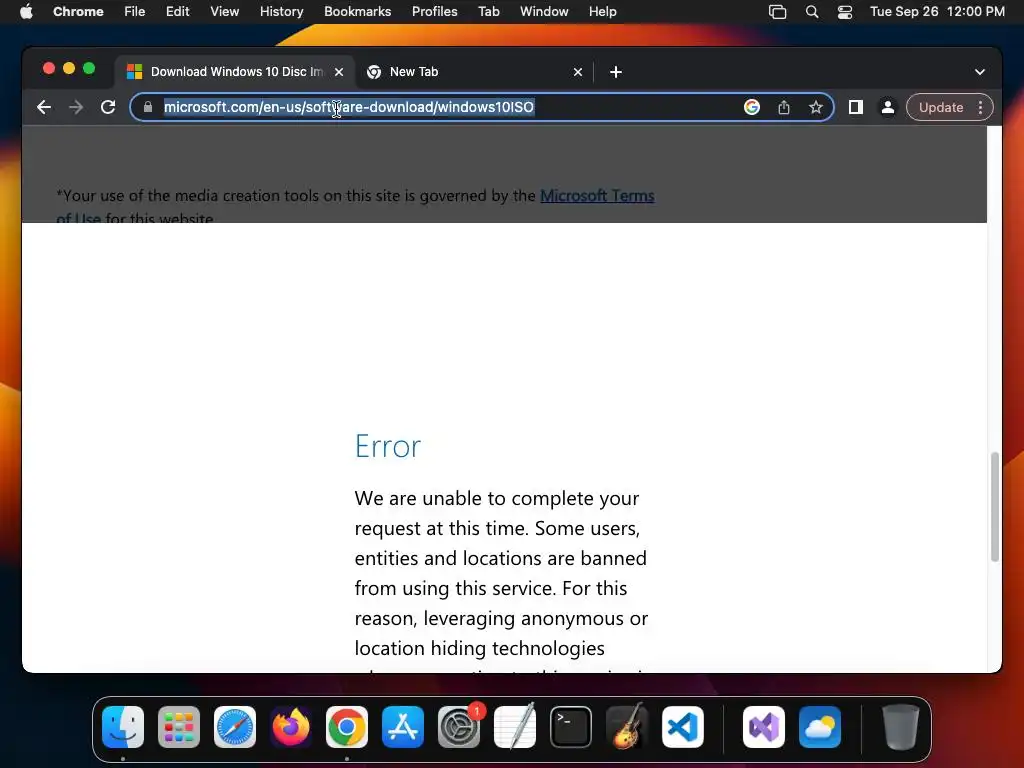Reload the current page
The width and height of the screenshot is (1024, 768).
pos(108,107)
